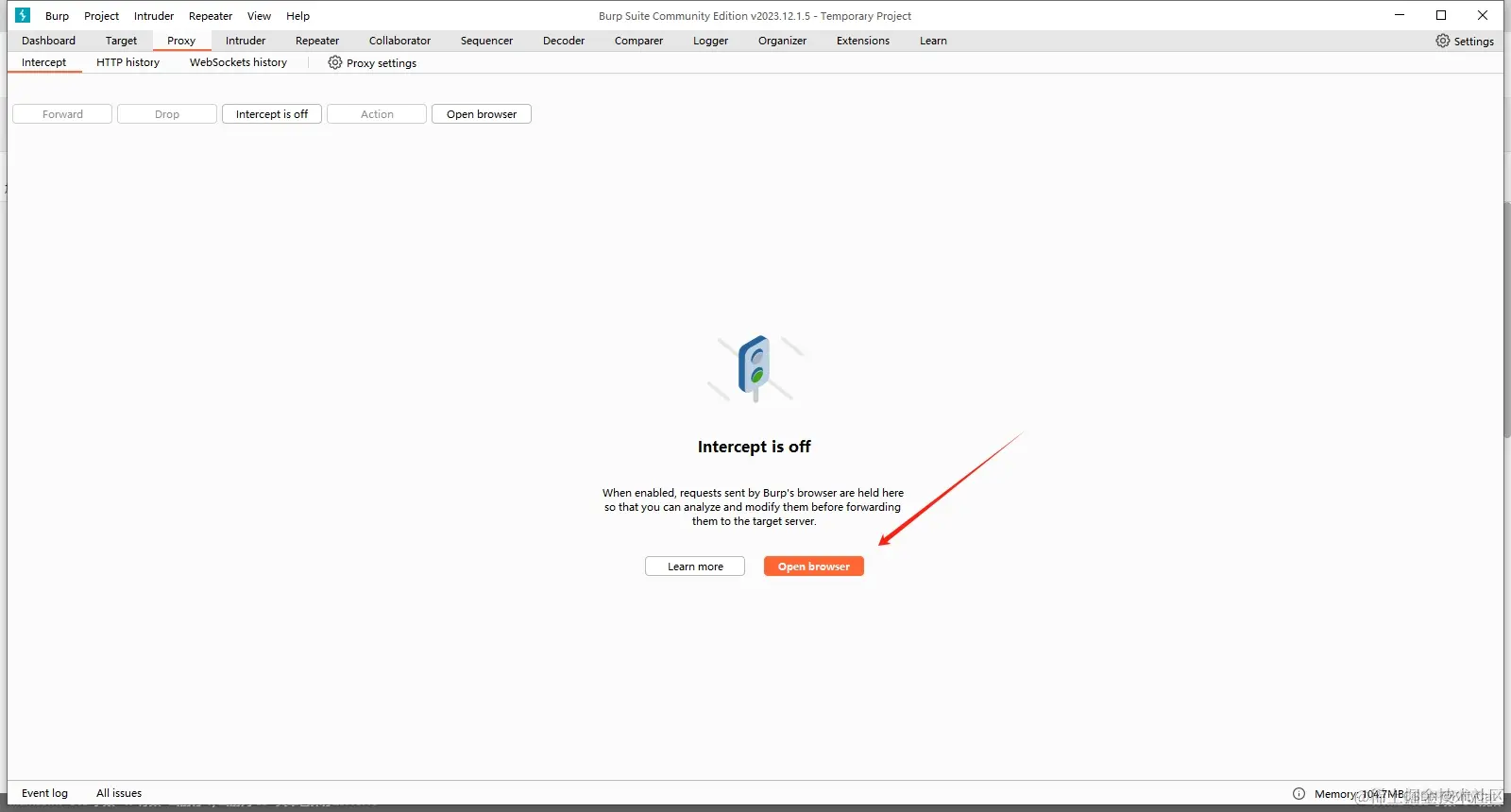
Task: Open the Help menu
Action: click(297, 16)
